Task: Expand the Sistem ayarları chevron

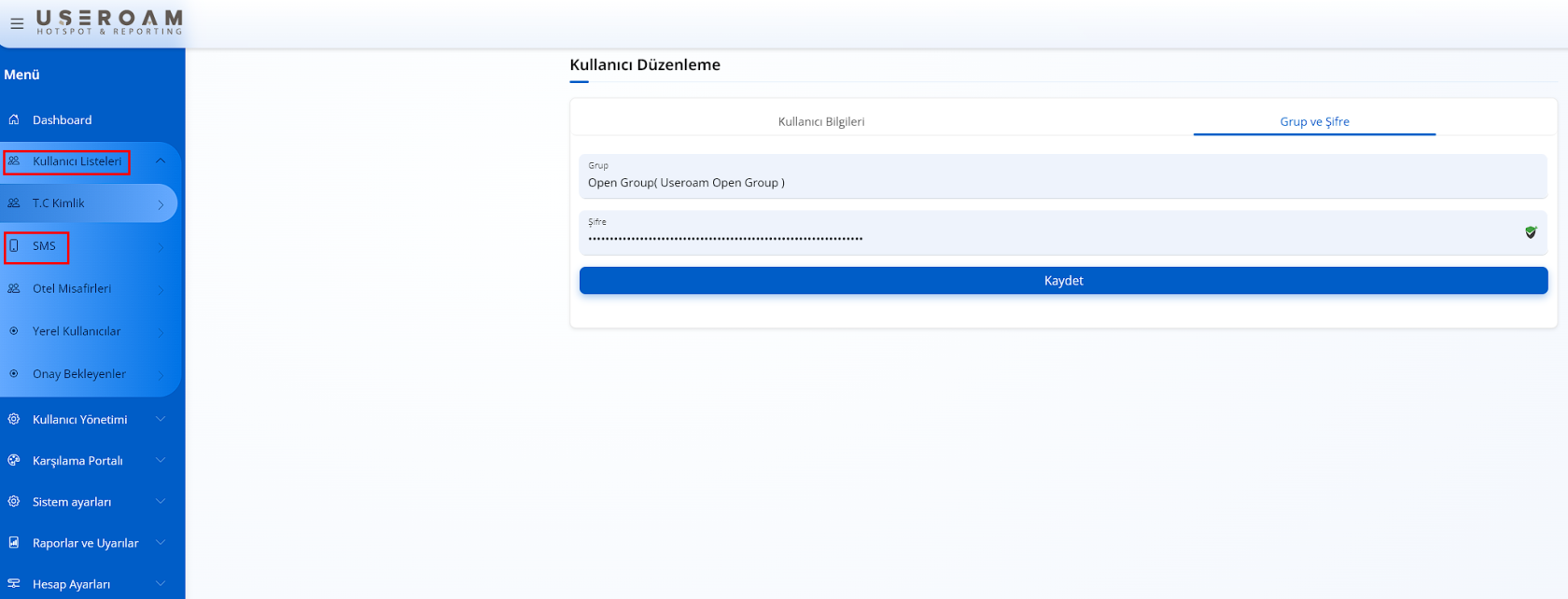Action: tap(161, 501)
